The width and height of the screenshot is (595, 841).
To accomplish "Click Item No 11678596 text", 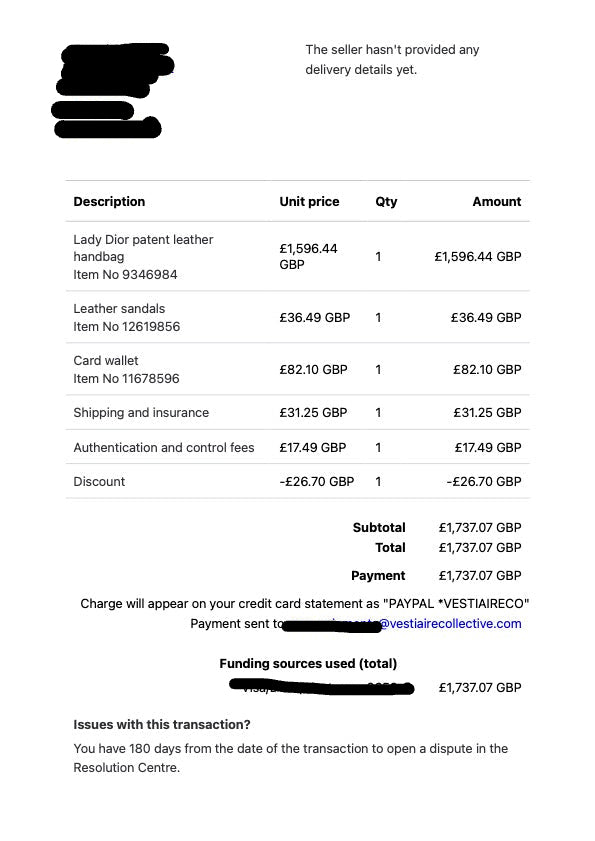I will coord(126,378).
